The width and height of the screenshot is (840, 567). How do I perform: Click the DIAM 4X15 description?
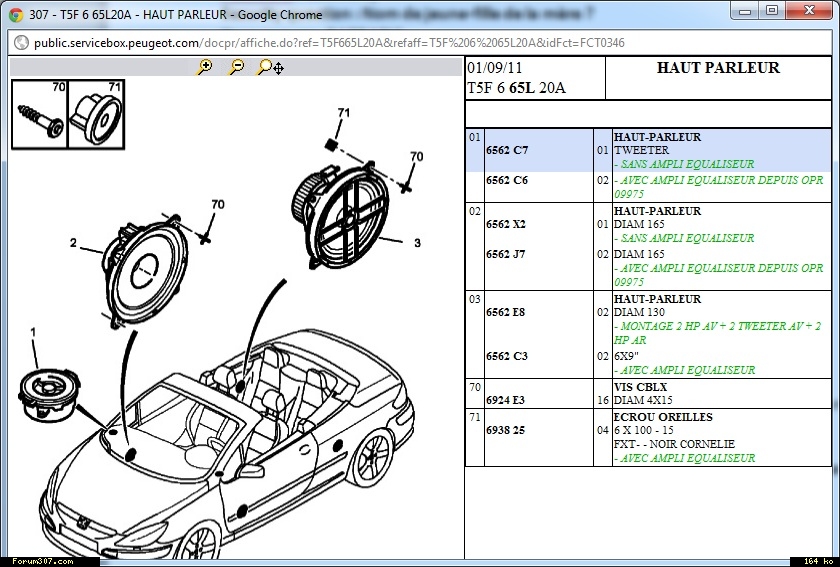[643, 400]
